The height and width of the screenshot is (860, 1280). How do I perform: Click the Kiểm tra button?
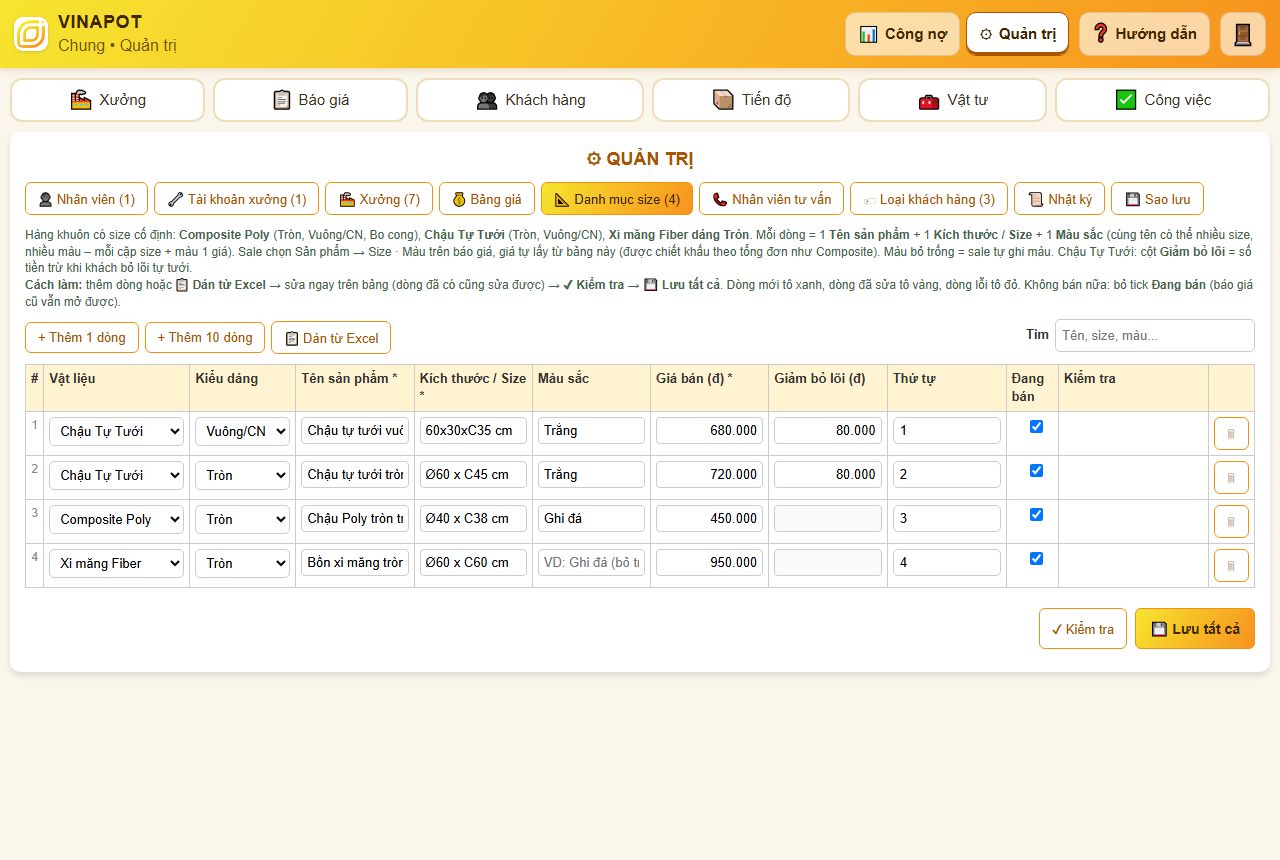[1083, 629]
